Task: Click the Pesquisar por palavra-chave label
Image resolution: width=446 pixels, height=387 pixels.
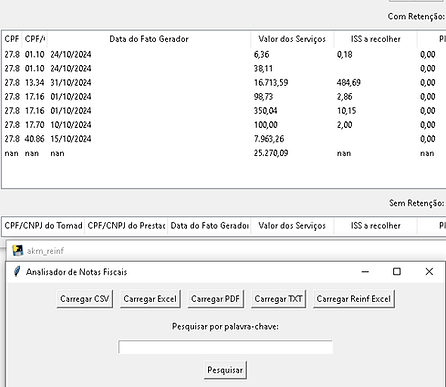Action: [x=225, y=326]
